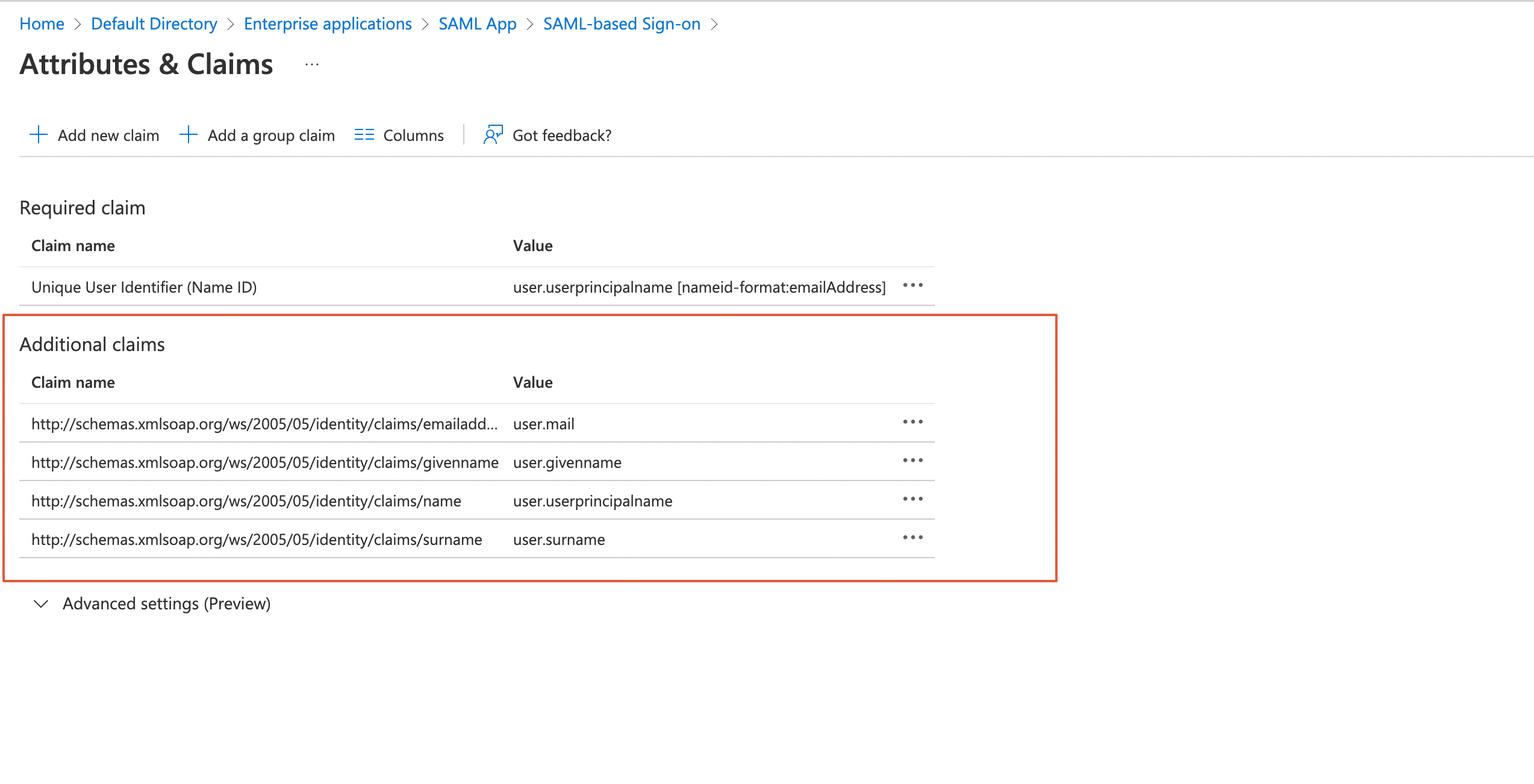Click the Columns label
The image size is (1534, 784).
[413, 135]
